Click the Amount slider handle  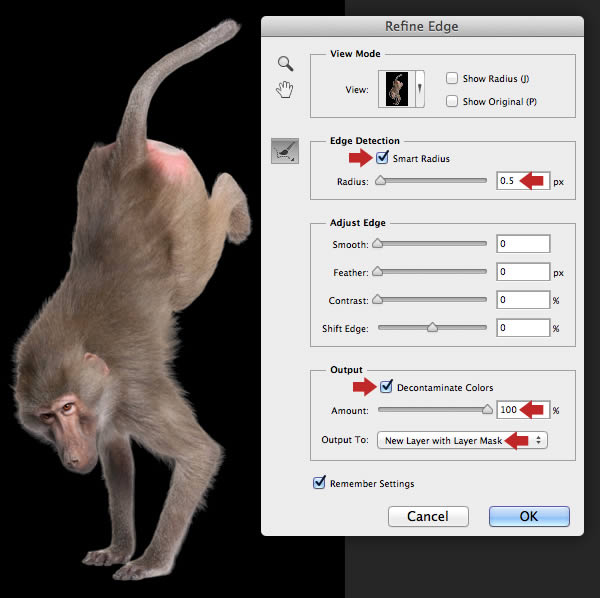(487, 409)
